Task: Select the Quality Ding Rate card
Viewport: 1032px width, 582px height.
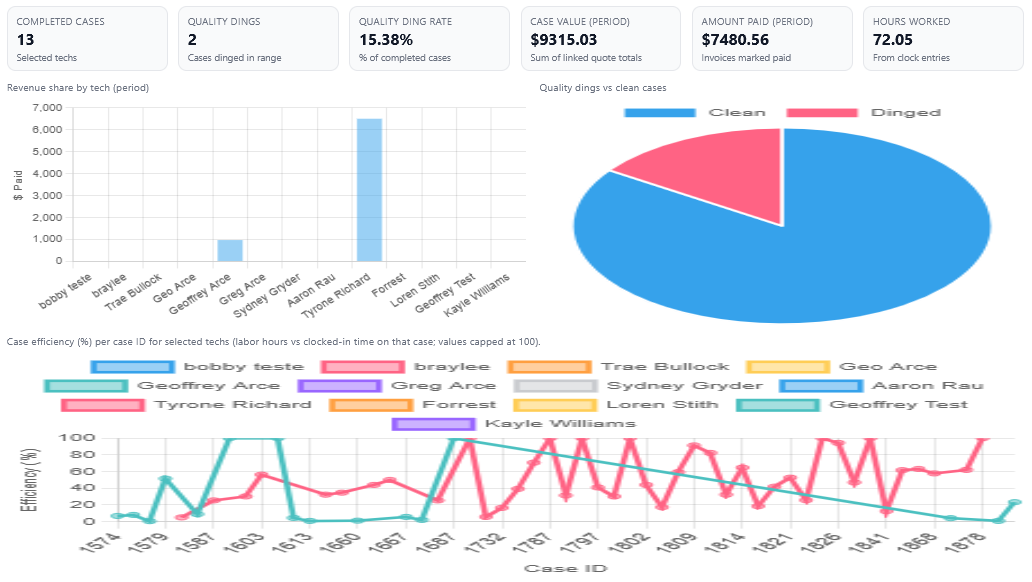Action: (430, 39)
